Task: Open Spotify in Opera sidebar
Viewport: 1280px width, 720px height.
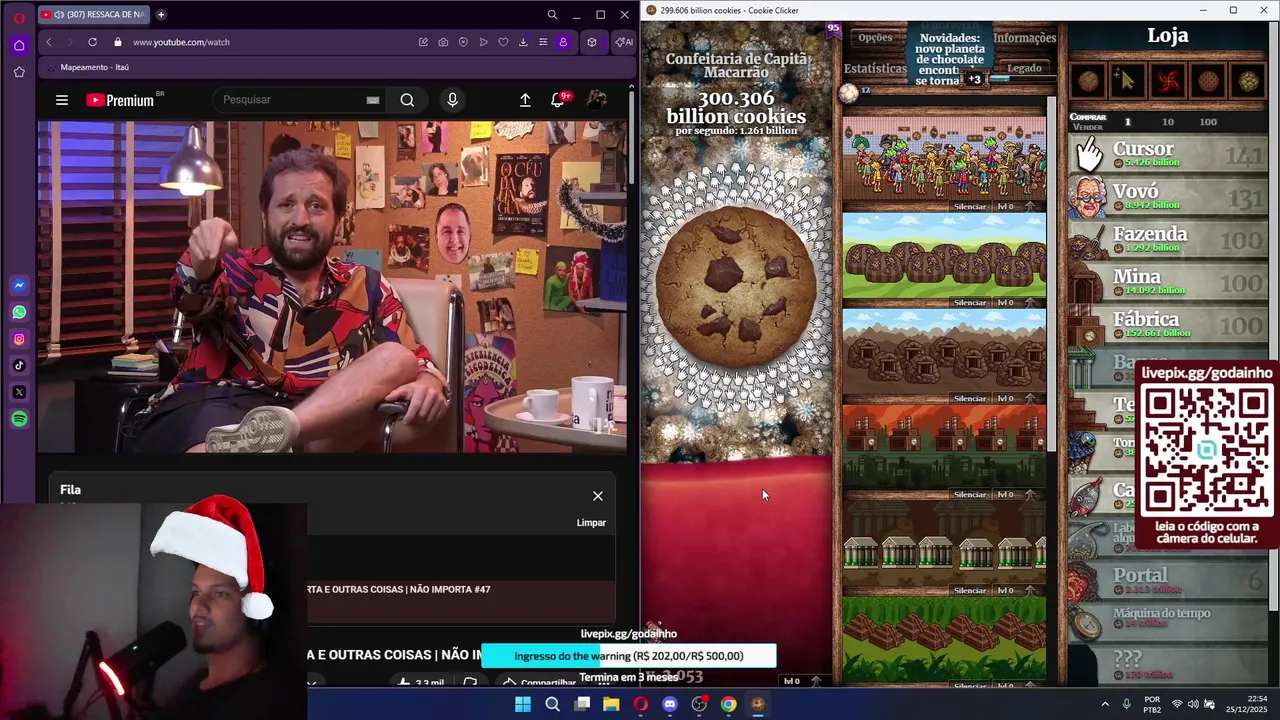Action: coord(19,419)
